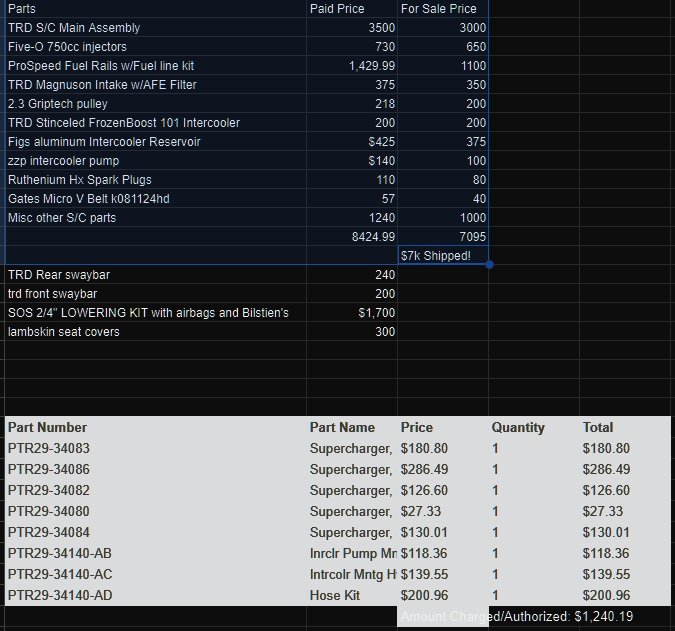Screen dimensions: 675x631
Task: Select the '$27.33' price cell
Action: tap(443, 511)
